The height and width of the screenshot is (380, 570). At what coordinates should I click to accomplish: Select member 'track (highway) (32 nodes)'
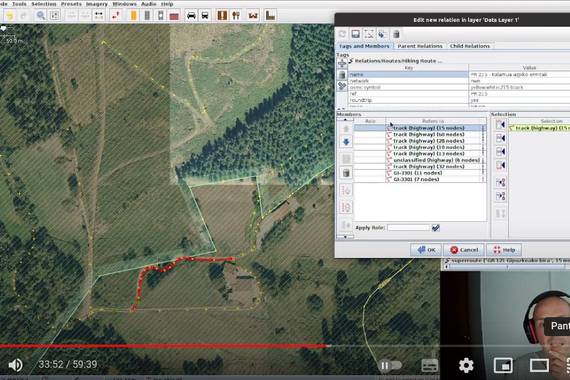pyautogui.click(x=420, y=167)
